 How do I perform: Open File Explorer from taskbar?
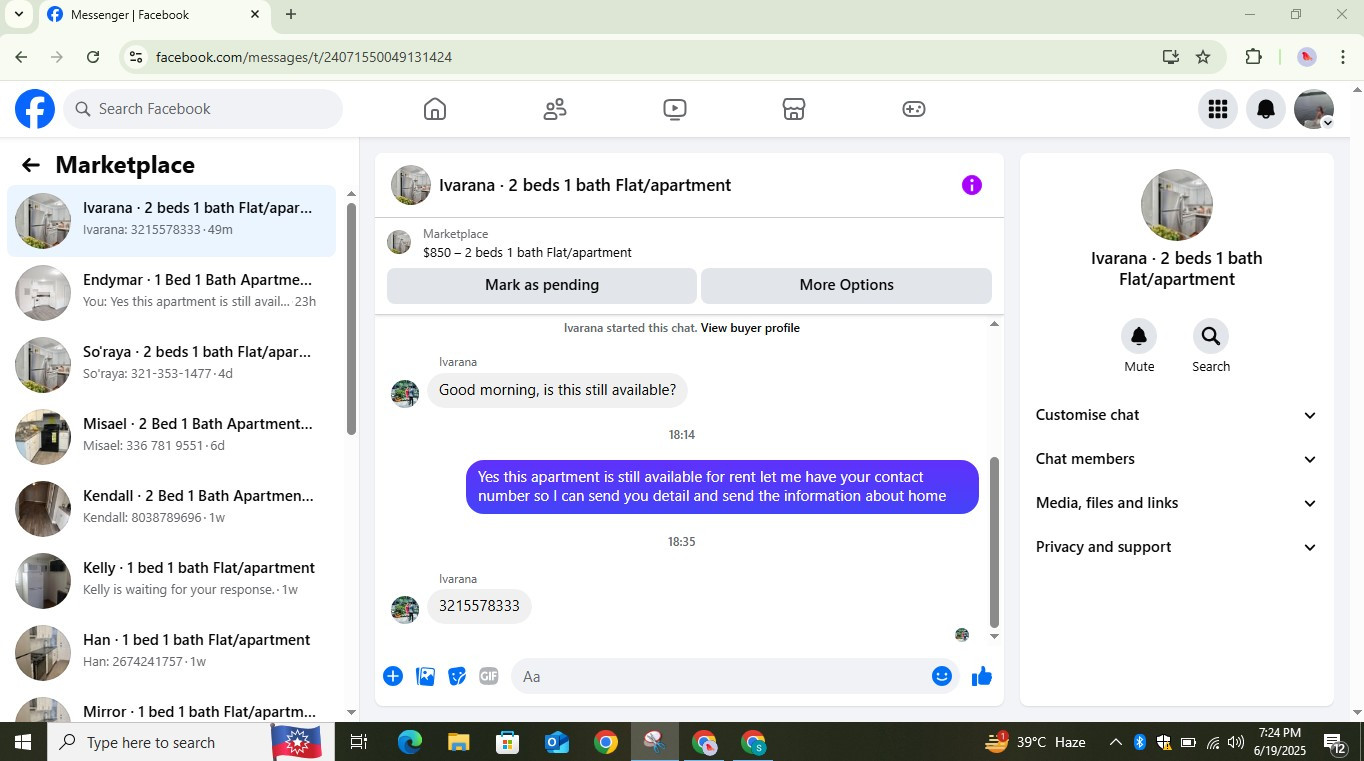point(458,742)
